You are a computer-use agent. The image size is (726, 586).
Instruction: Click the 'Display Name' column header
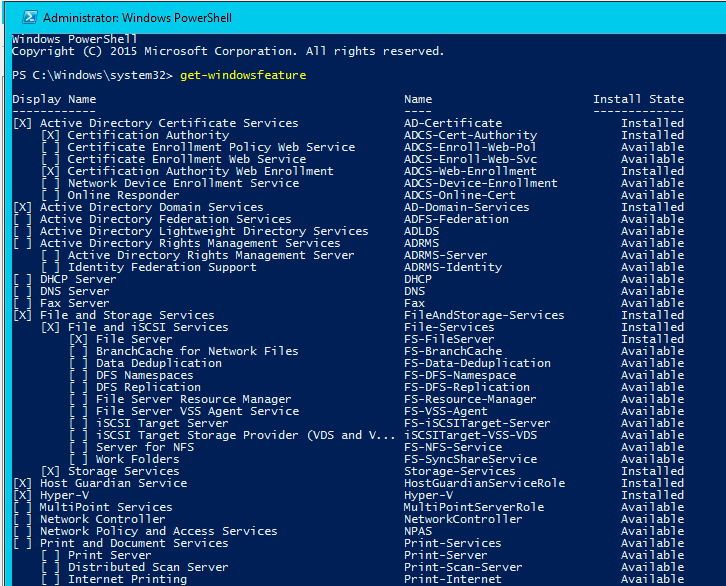click(x=54, y=99)
